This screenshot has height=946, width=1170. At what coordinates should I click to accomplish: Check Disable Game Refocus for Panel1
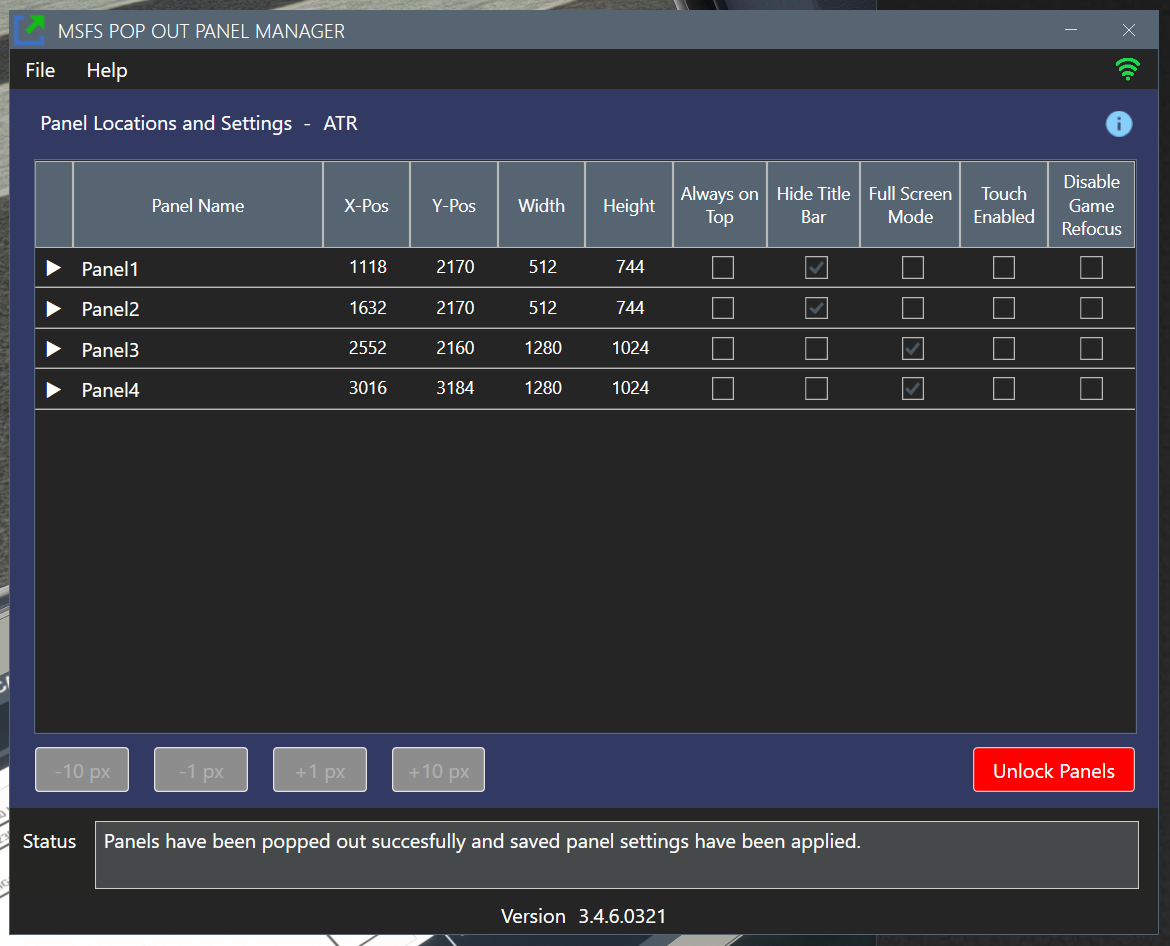1091,268
